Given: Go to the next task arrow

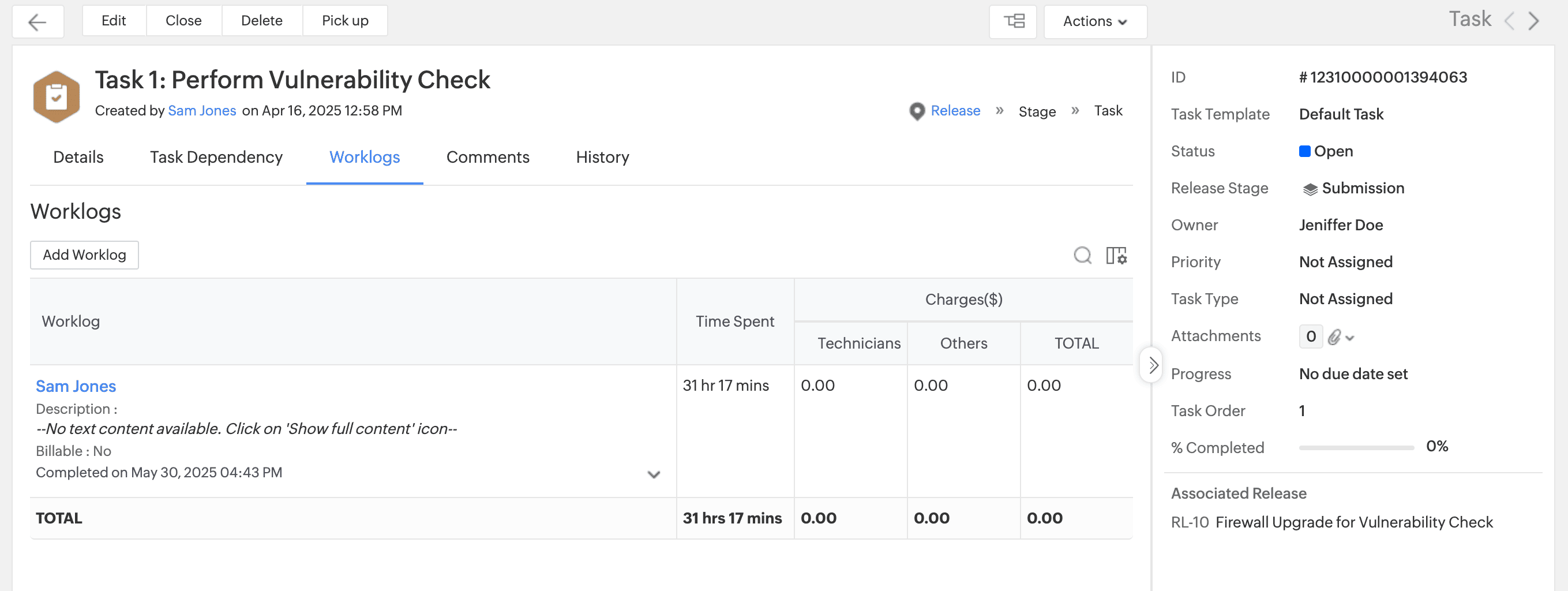Looking at the screenshot, I should click(1534, 21).
